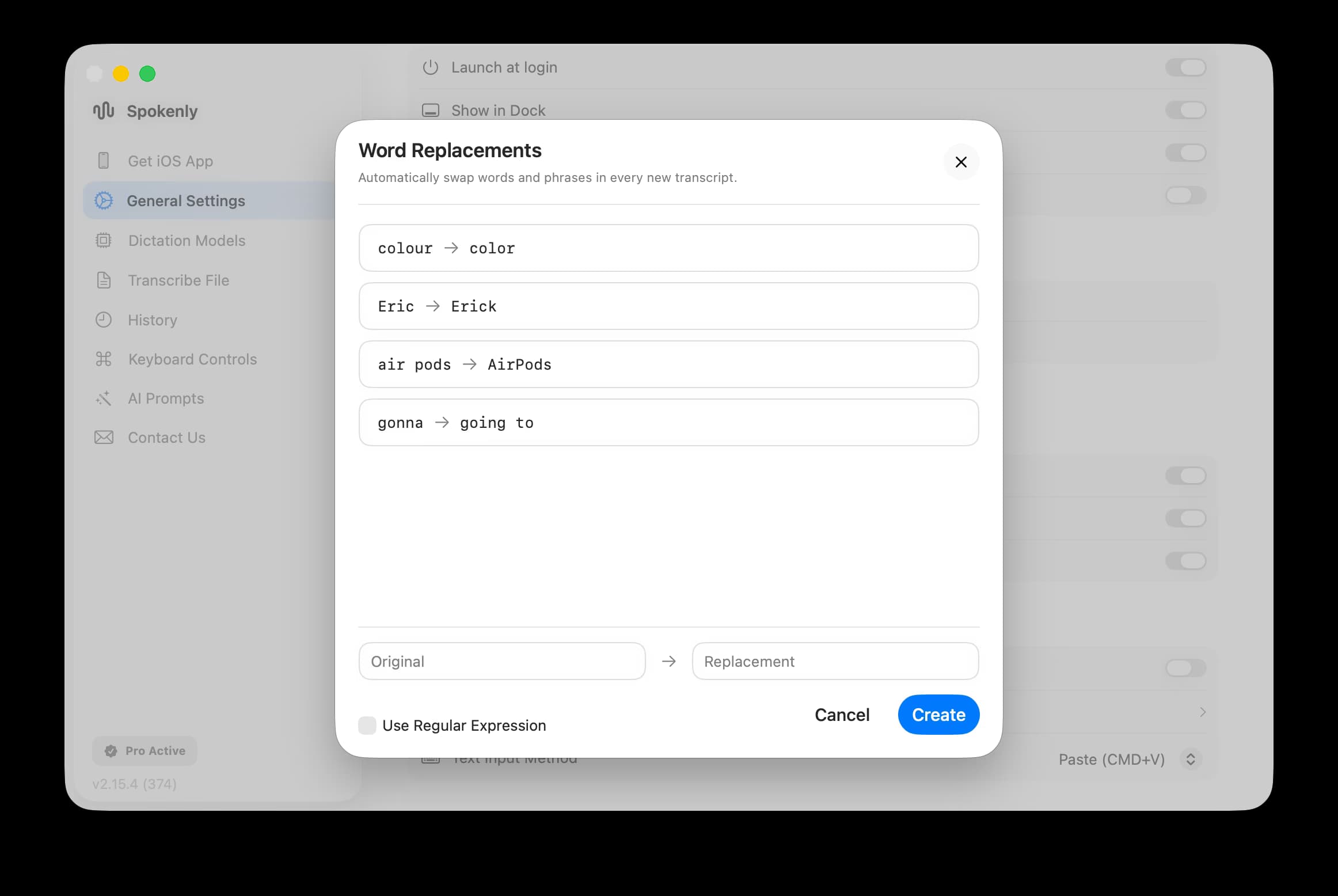Click the Keyboard Controls command icon

pos(104,359)
